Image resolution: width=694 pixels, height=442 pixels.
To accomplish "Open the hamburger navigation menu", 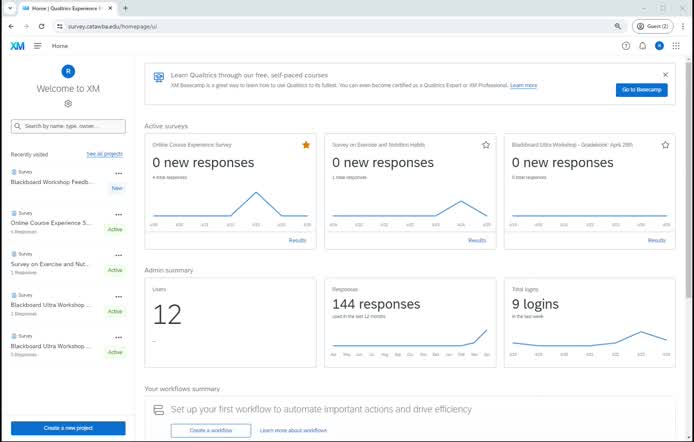I will click(38, 46).
